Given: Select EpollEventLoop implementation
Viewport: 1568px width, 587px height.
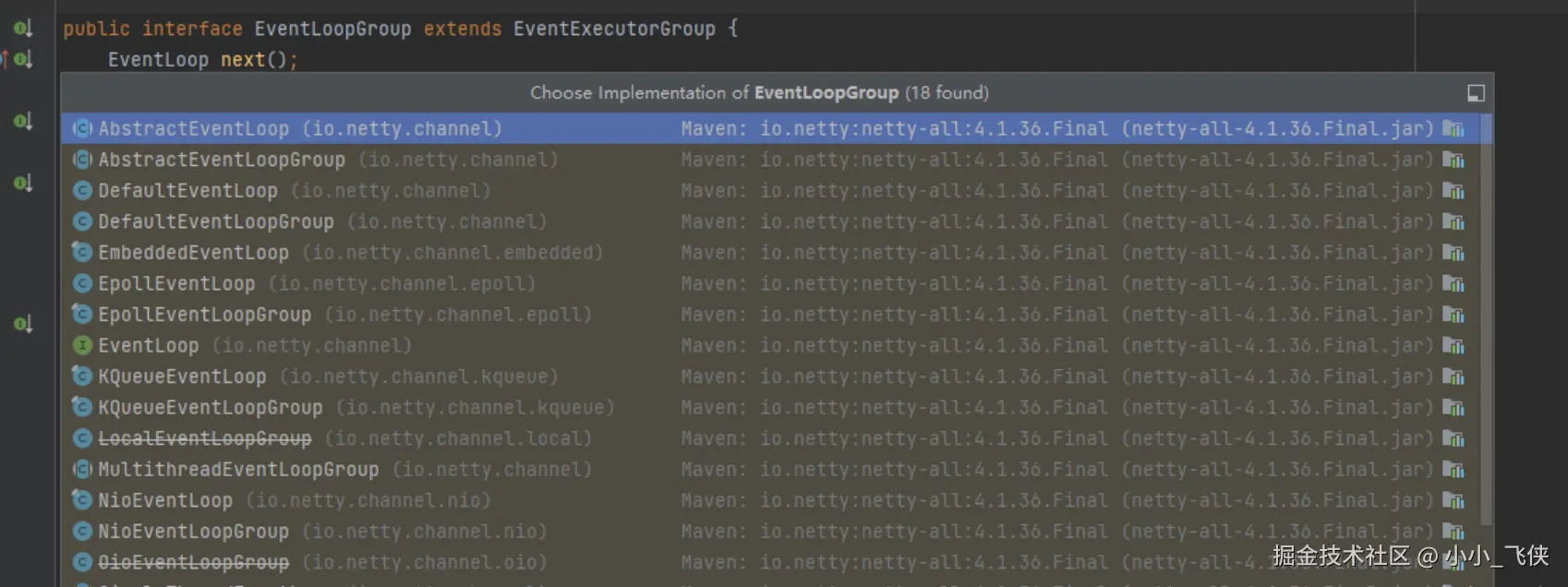Looking at the screenshot, I should (769, 283).
